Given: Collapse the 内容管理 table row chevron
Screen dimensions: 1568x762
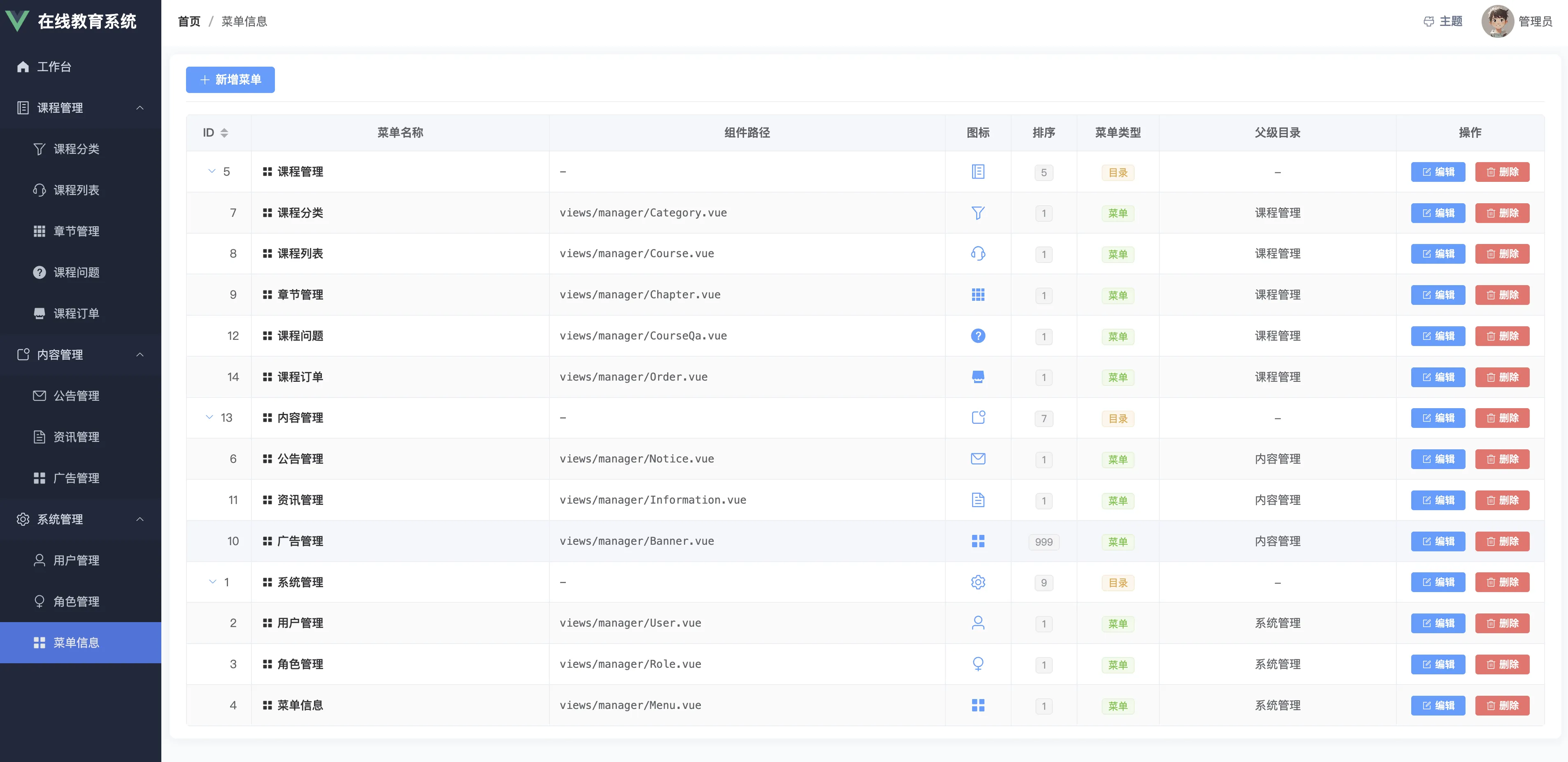Looking at the screenshot, I should click(x=209, y=418).
